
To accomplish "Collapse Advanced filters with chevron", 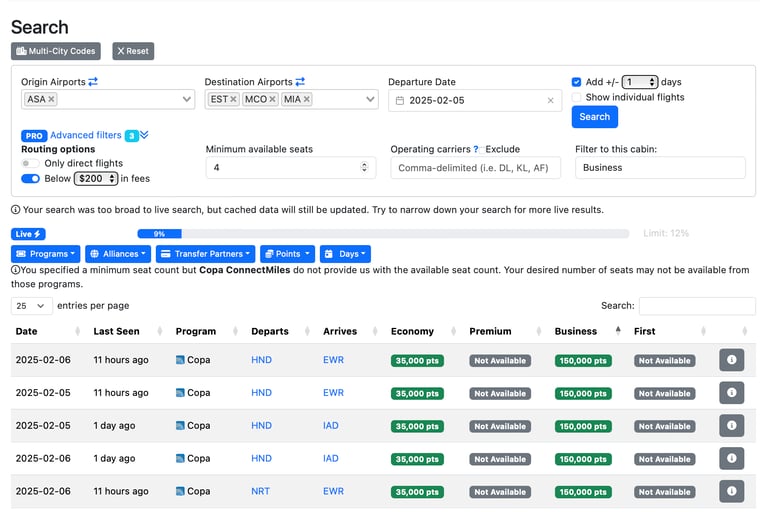I will [144, 135].
